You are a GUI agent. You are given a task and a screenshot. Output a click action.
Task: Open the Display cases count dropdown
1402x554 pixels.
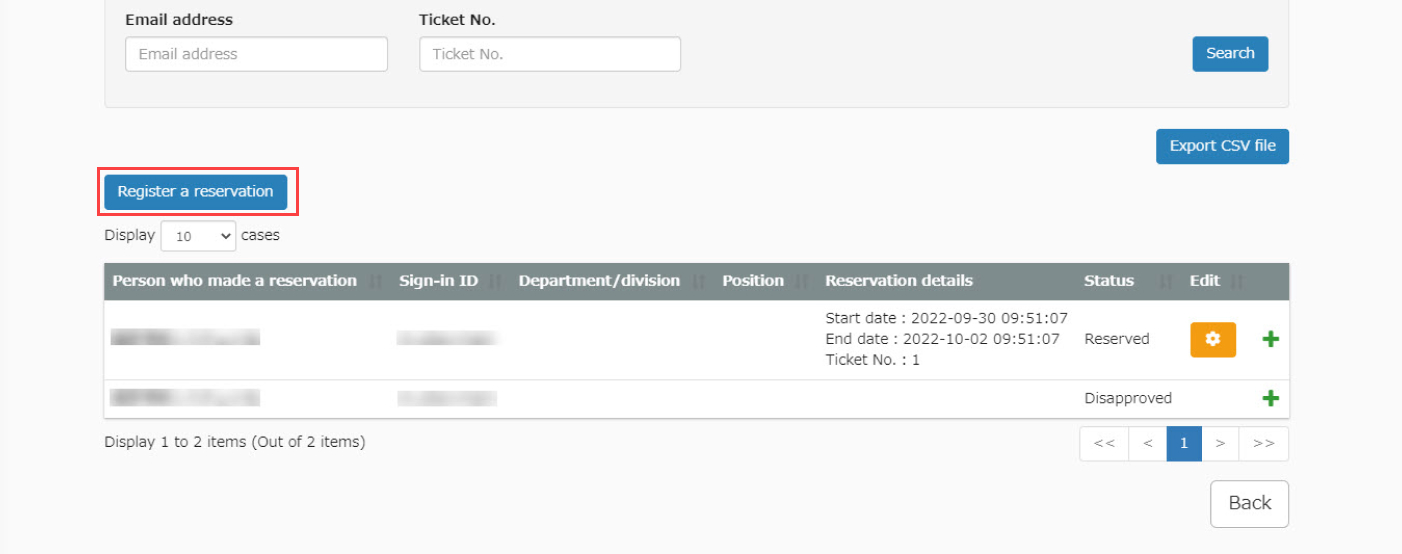click(198, 236)
